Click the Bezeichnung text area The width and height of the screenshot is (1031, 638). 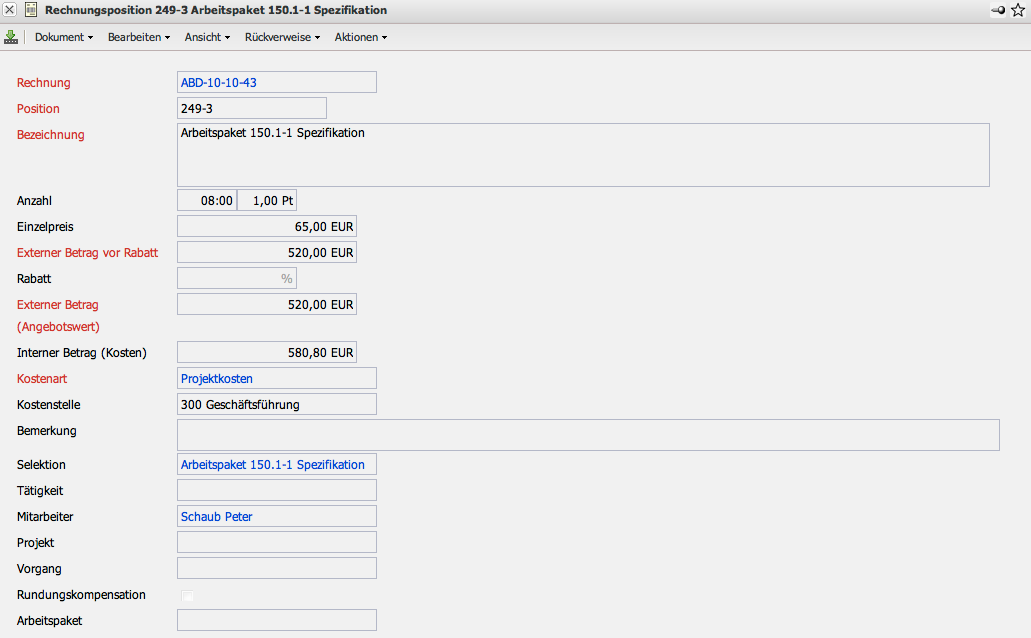coord(582,155)
